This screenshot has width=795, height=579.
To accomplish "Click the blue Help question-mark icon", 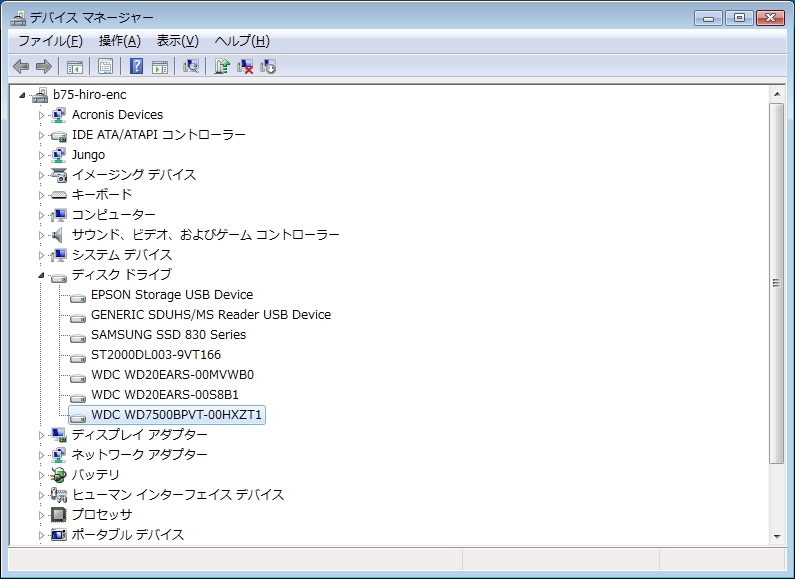I will click(136, 66).
